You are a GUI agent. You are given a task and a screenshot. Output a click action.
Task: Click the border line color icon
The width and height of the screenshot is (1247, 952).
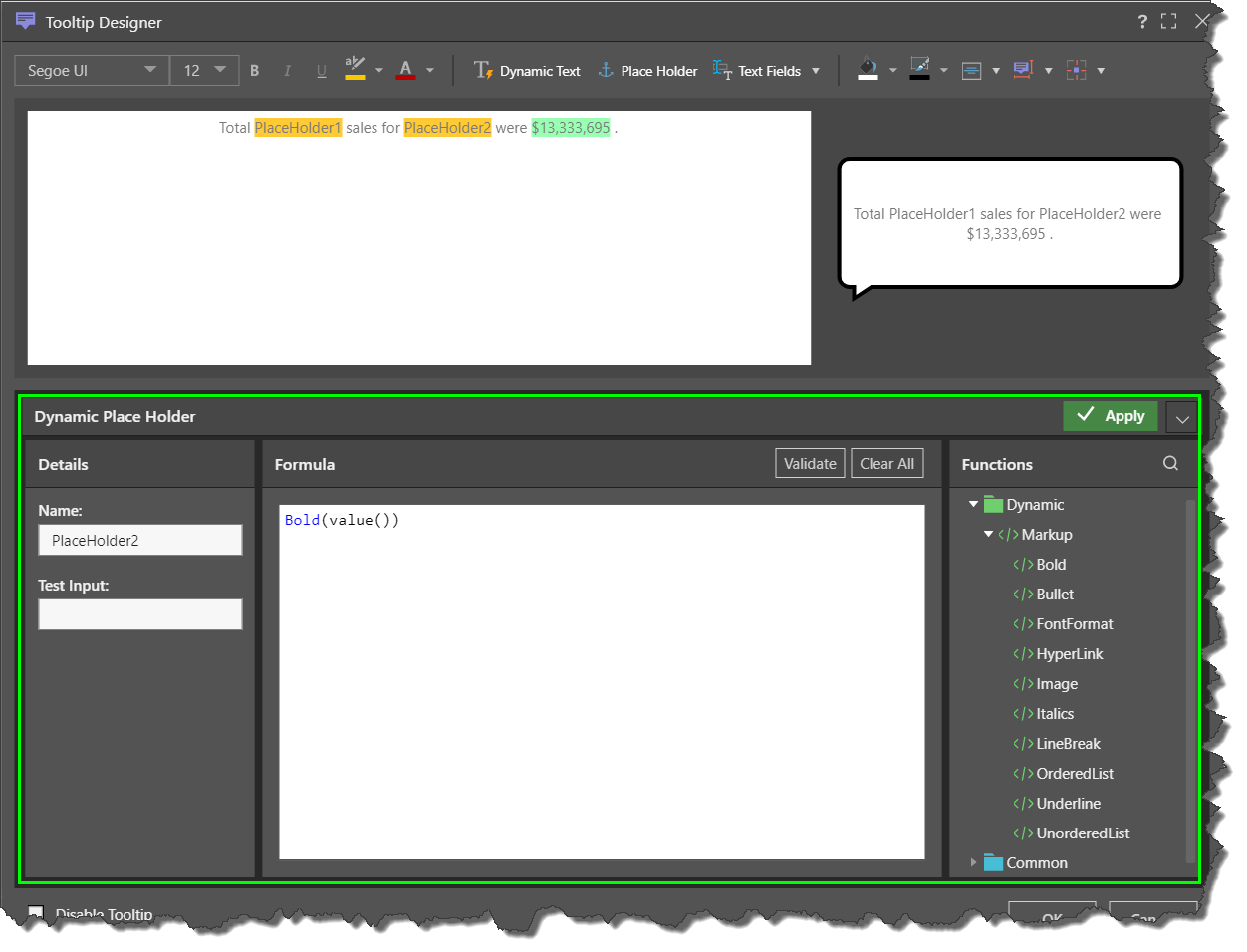coord(919,70)
